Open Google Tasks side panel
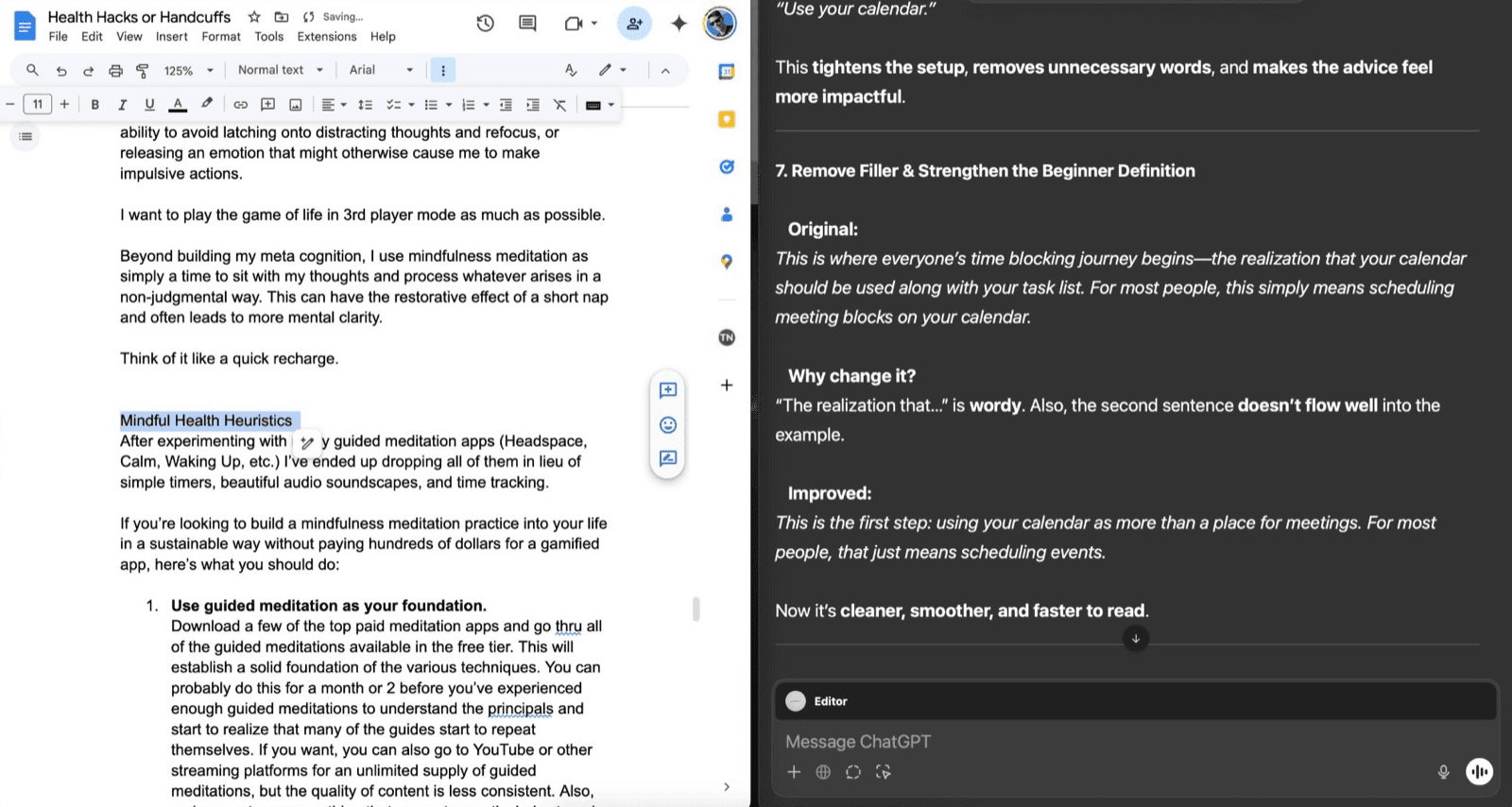This screenshot has width=1512, height=807. point(727,166)
